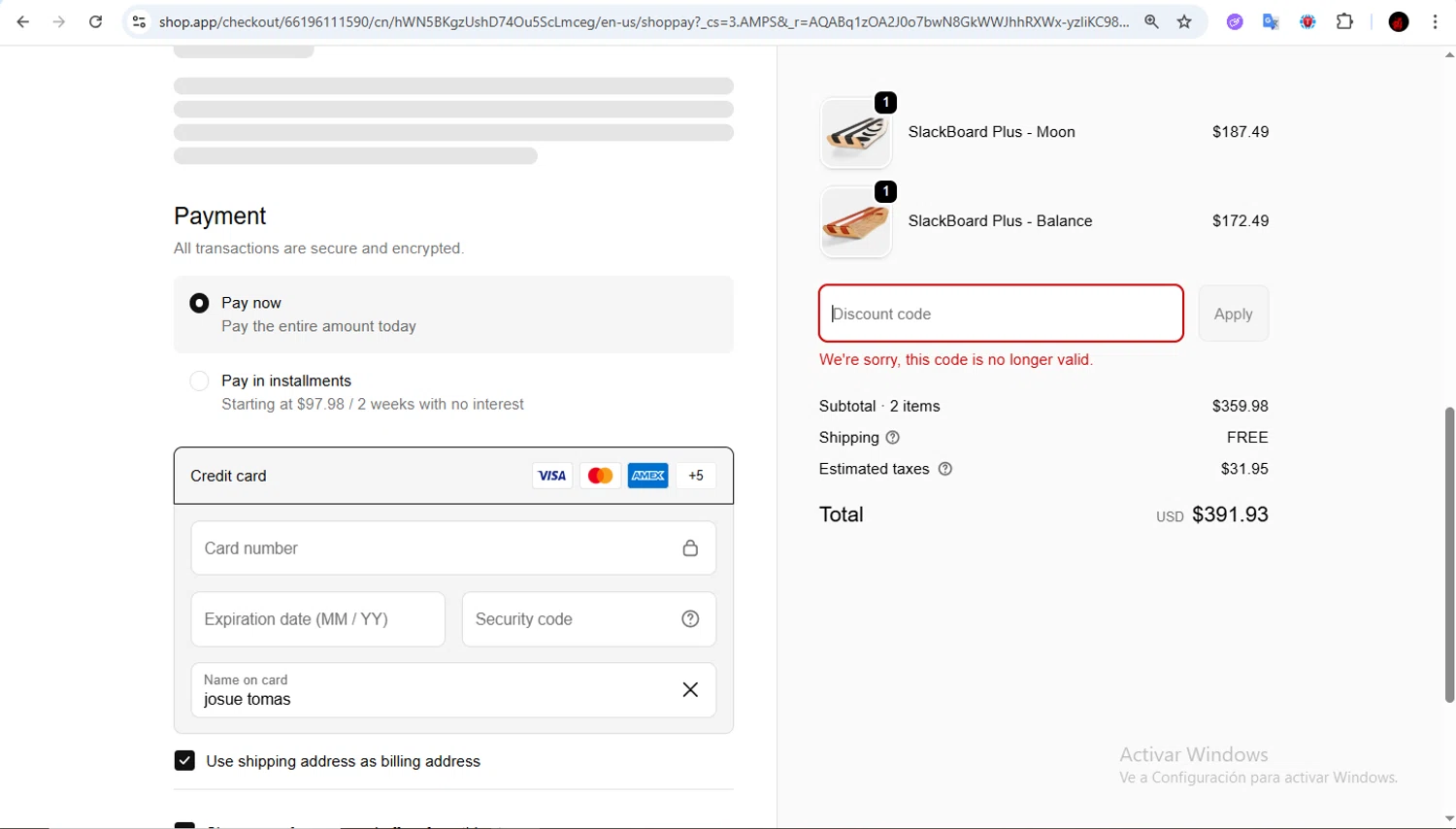This screenshot has height=829, width=1456.
Task: Click the $187.49 price
Action: click(1241, 132)
